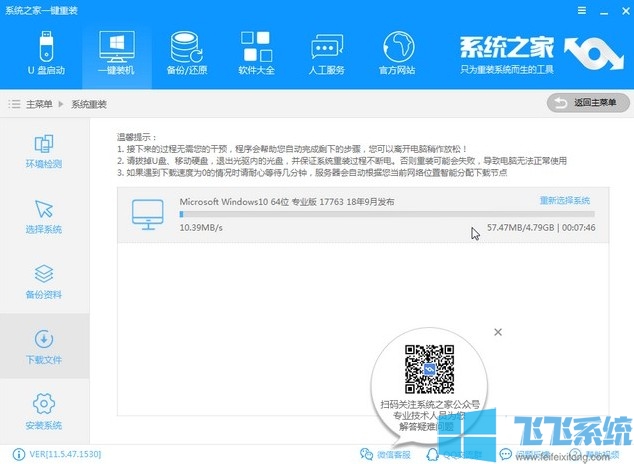This screenshot has height=464, width=634.
Task: Open 微信客服 WeChat support
Action: pos(385,455)
